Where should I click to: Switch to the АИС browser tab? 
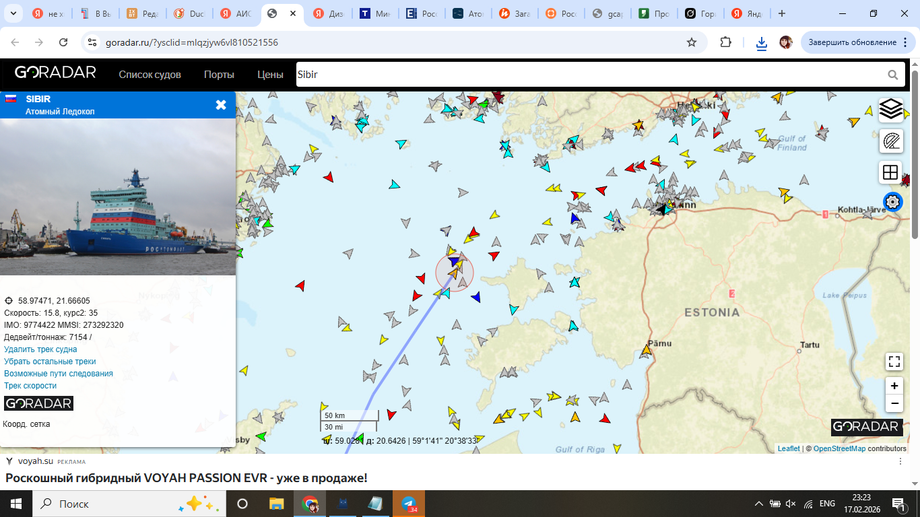point(236,13)
